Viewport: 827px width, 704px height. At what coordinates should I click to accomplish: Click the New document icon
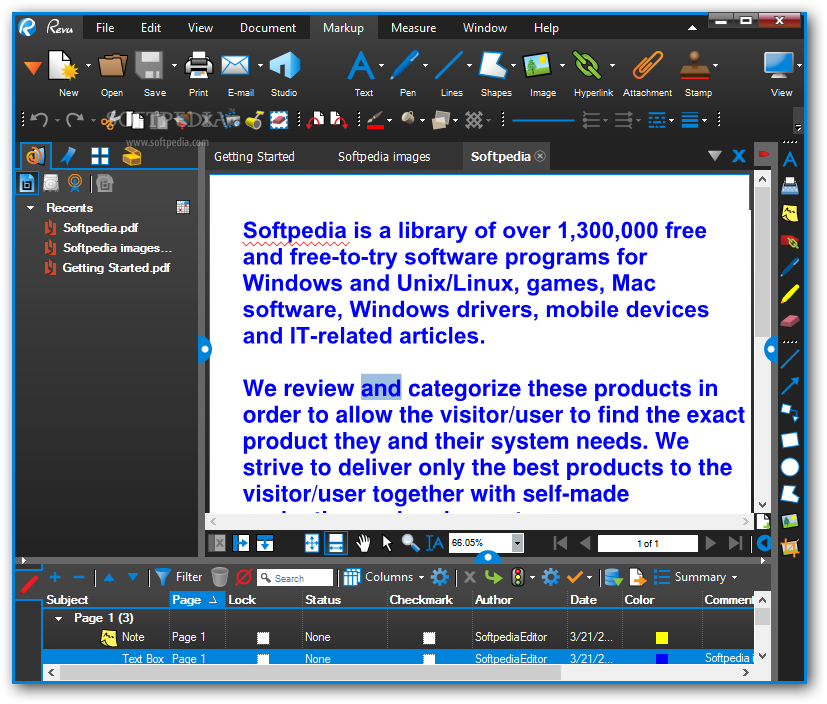point(63,65)
